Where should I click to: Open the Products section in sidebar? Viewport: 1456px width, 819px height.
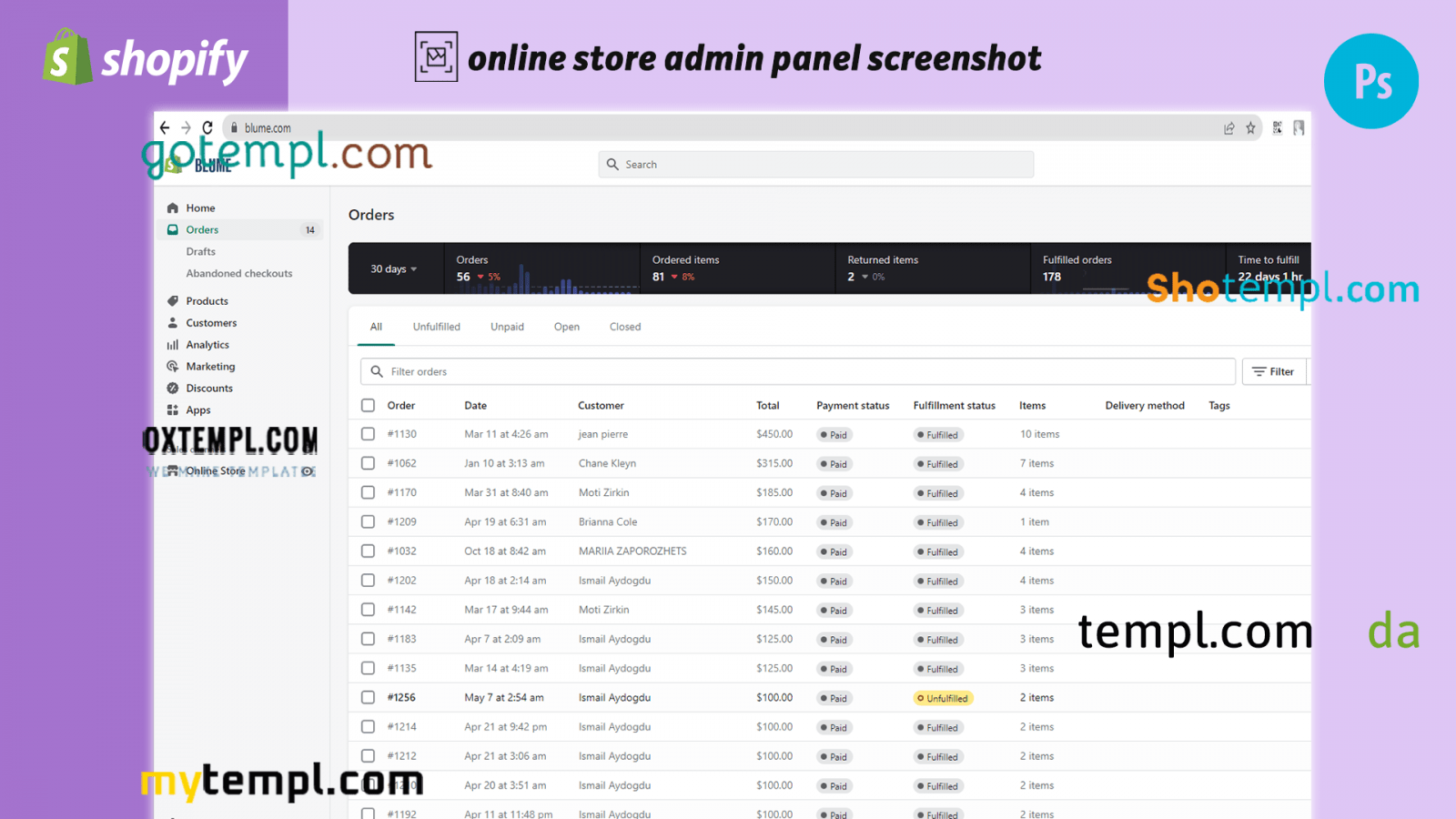coord(207,301)
